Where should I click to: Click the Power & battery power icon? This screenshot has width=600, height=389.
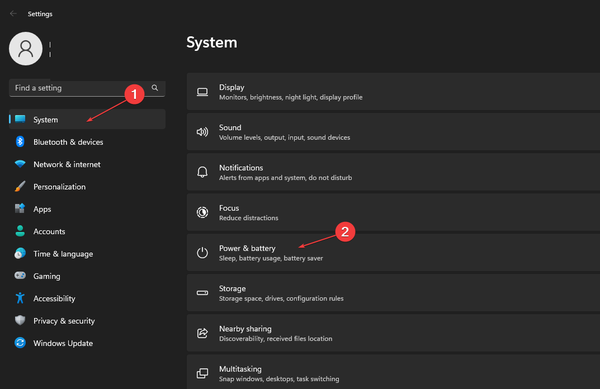click(x=202, y=252)
